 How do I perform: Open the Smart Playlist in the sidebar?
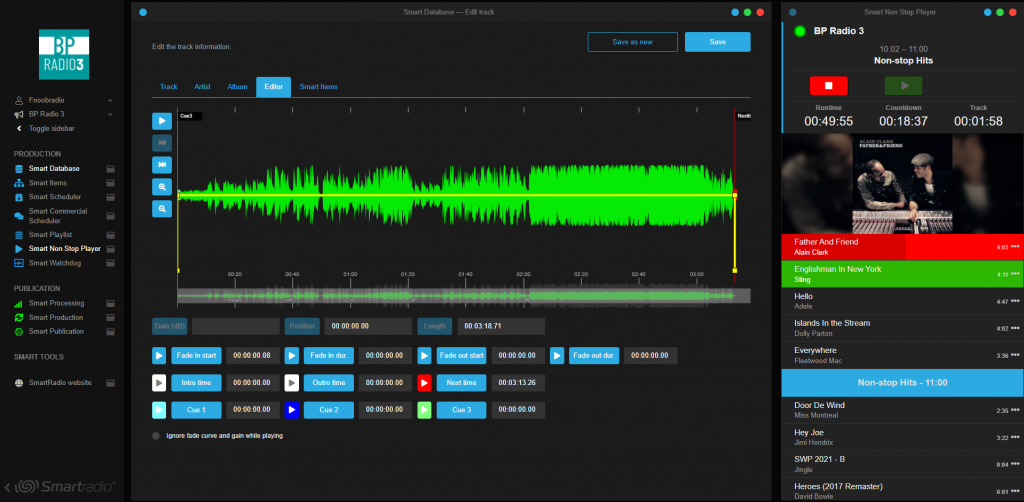[50, 234]
